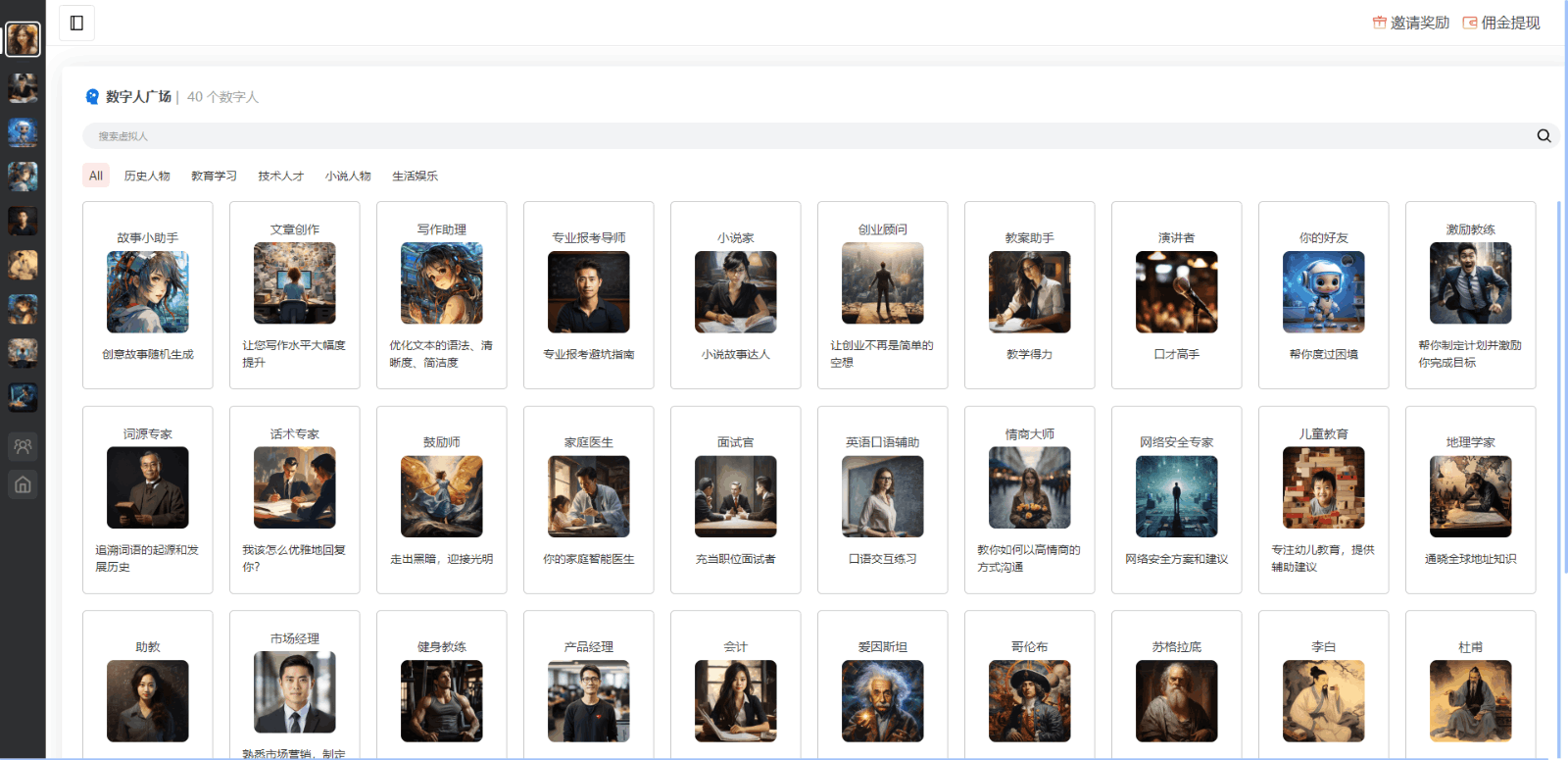Open the digital people group icon in sidebar

[23, 446]
